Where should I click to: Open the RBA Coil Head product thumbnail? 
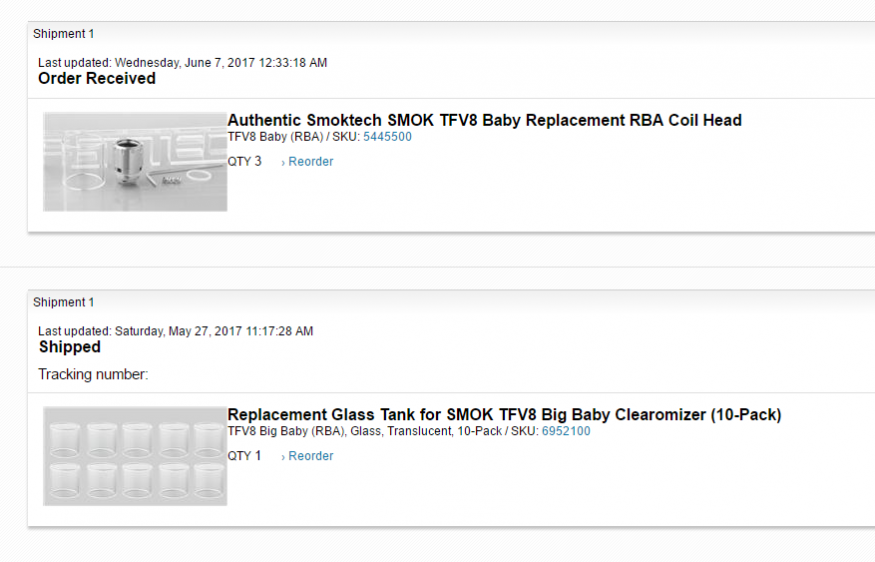coord(135,161)
